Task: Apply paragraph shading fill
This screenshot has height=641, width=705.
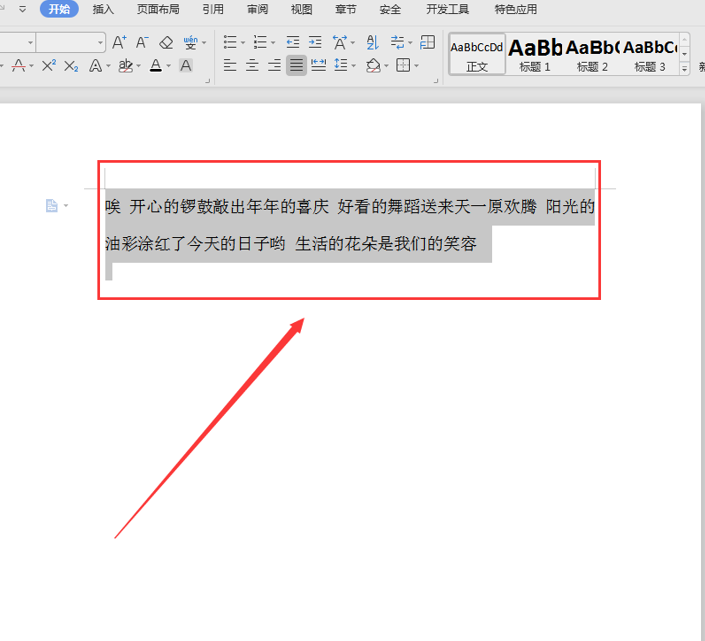Action: click(x=373, y=66)
